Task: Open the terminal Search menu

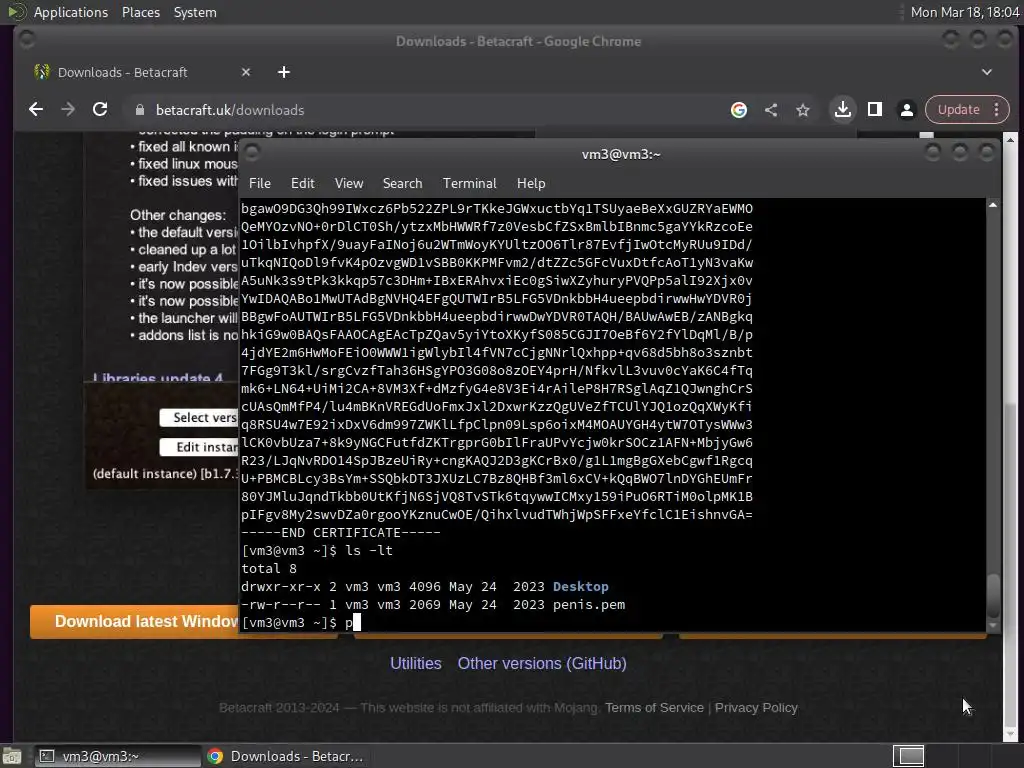Action: [402, 184]
